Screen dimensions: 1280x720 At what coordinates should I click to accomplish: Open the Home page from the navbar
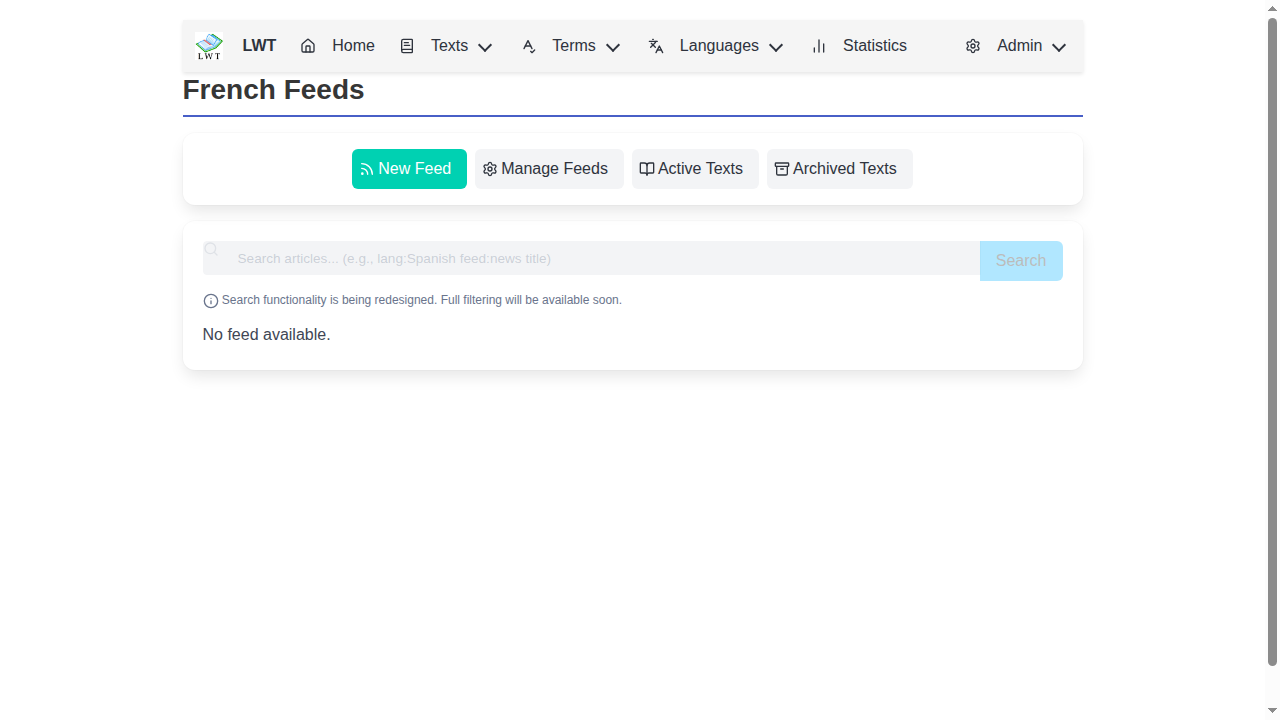pos(352,45)
